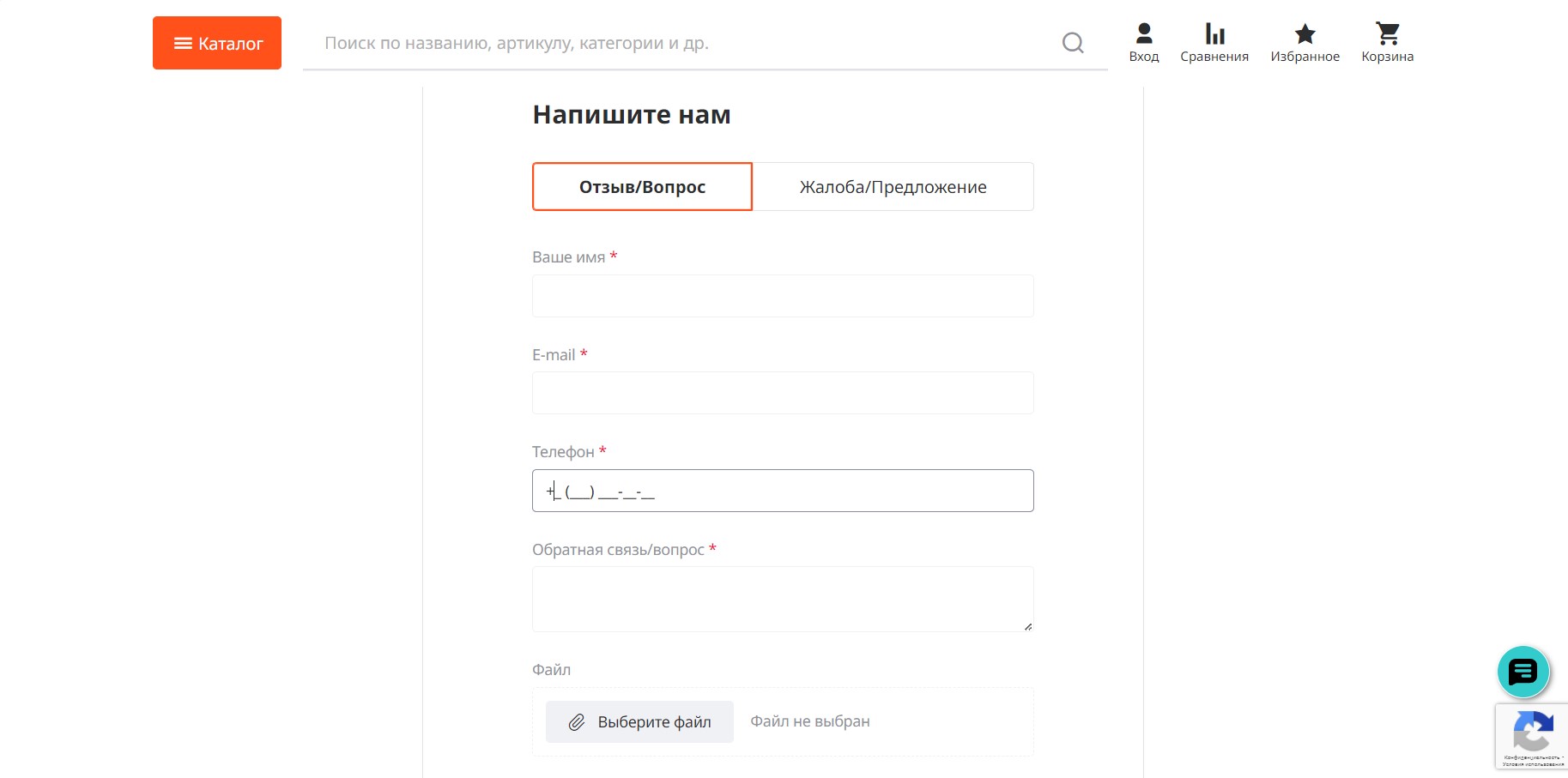Screen dimensions: 1568x778
Task: Click into the E-mail field
Action: pyautogui.click(x=783, y=393)
